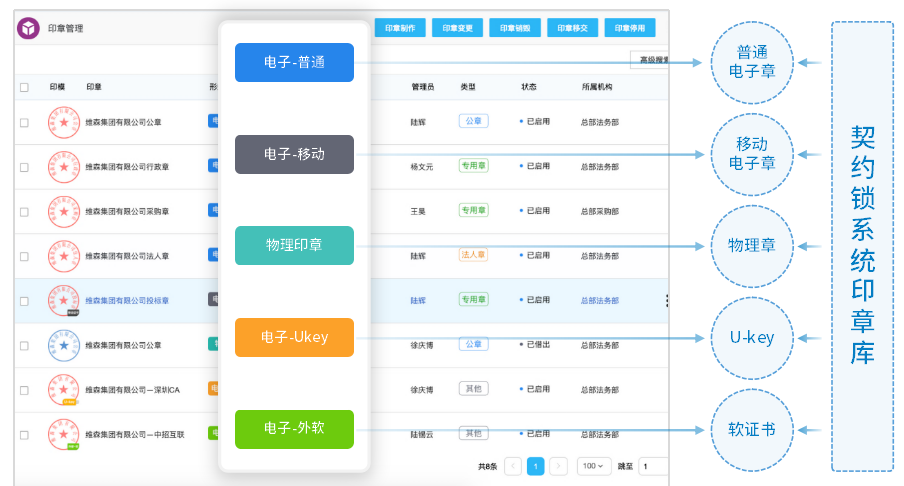Click the 管理员 column header
Screen dimensions: 904x486
423,86
